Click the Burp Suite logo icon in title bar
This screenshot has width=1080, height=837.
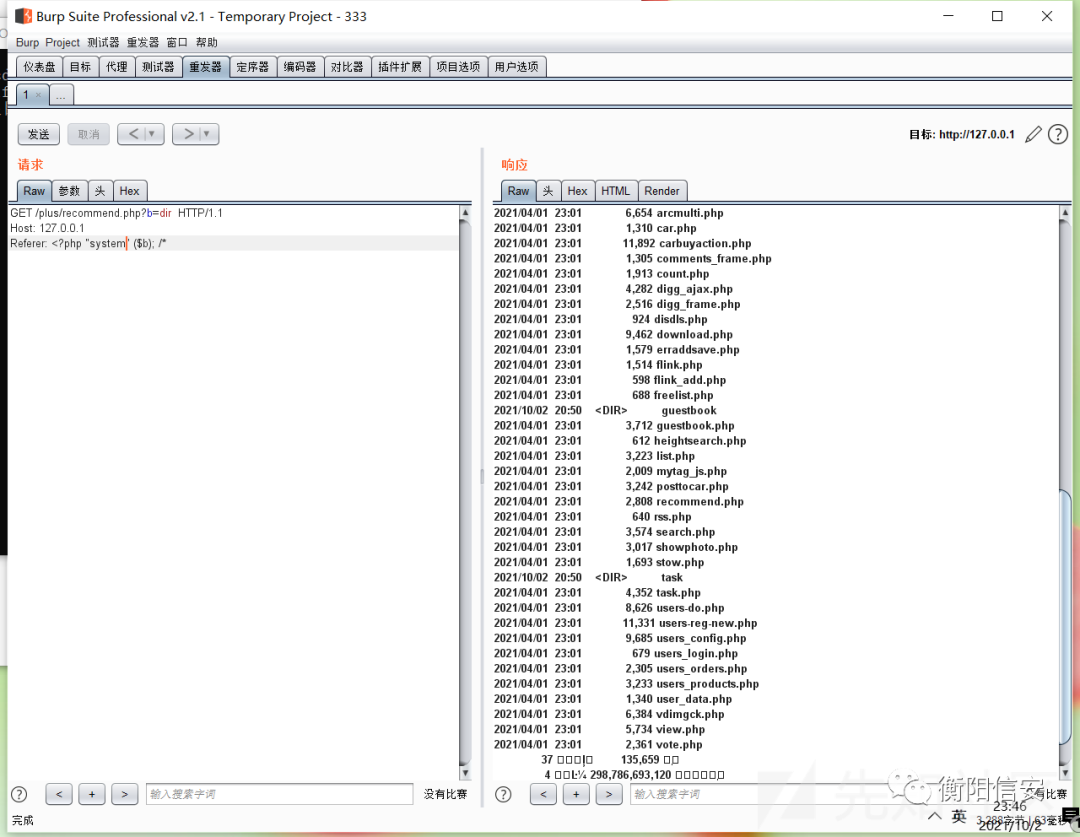point(23,16)
